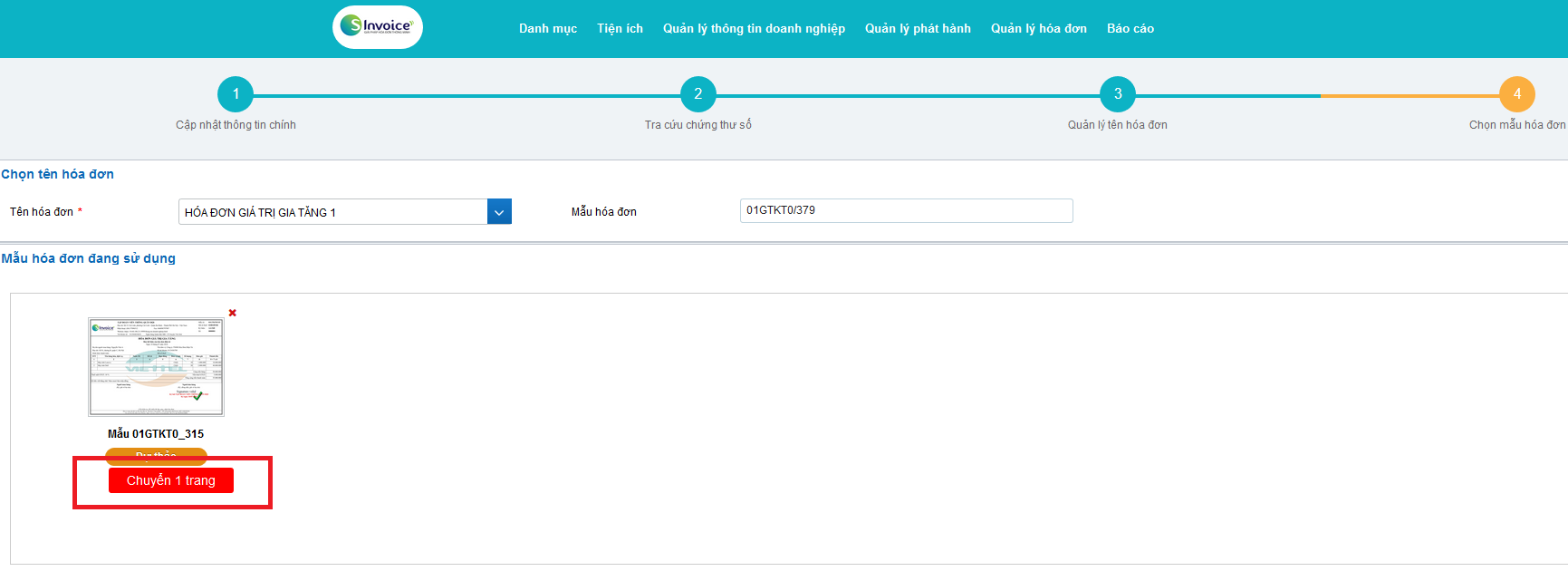The height and width of the screenshot is (571, 1568).
Task: Open the Danh mục menu
Action: point(547,28)
